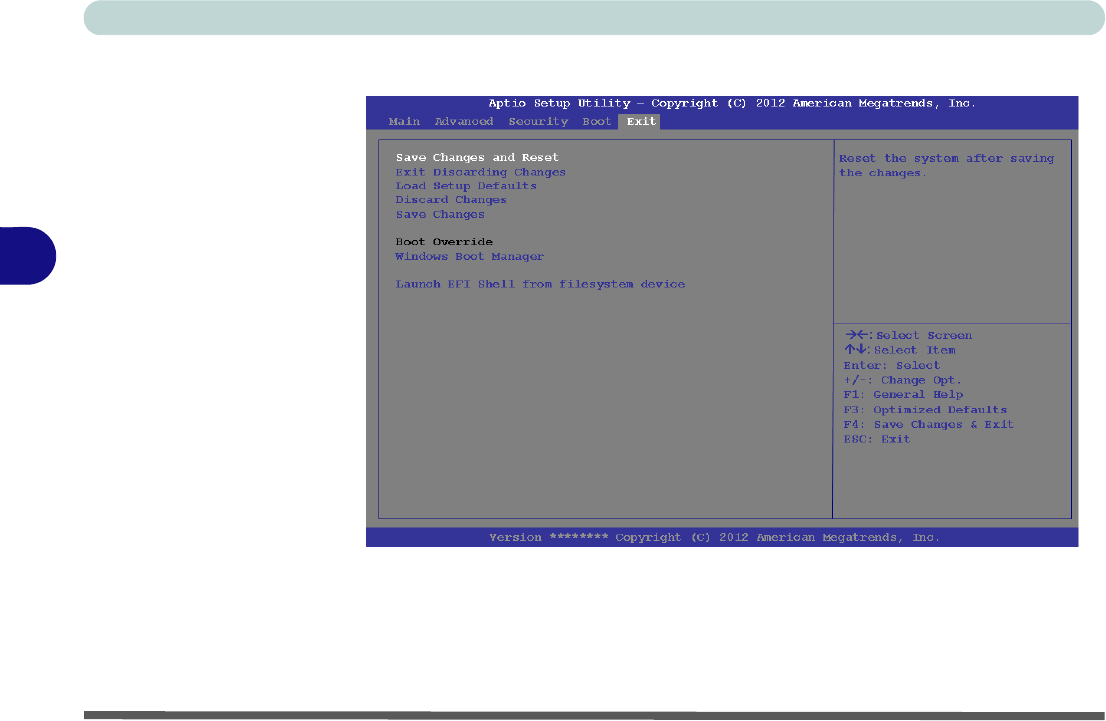Image resolution: width=1106 pixels, height=721 pixels.
Task: Launch EFI Shell from filesystem device
Action: click(540, 284)
